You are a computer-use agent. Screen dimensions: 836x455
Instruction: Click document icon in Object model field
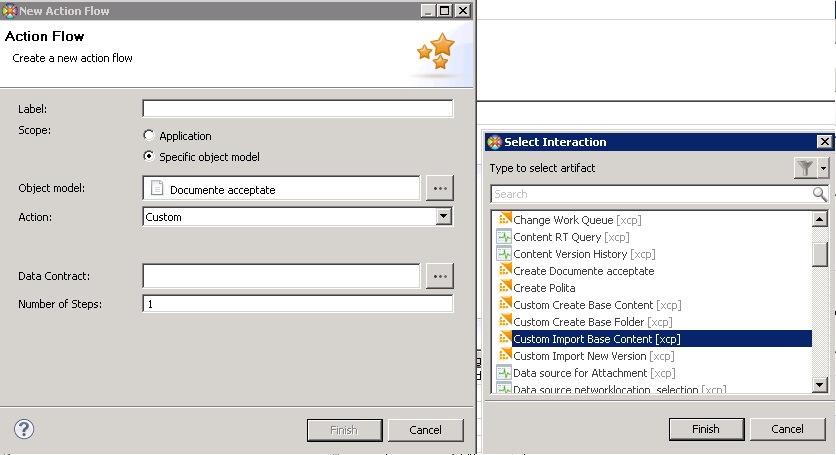pyautogui.click(x=157, y=188)
